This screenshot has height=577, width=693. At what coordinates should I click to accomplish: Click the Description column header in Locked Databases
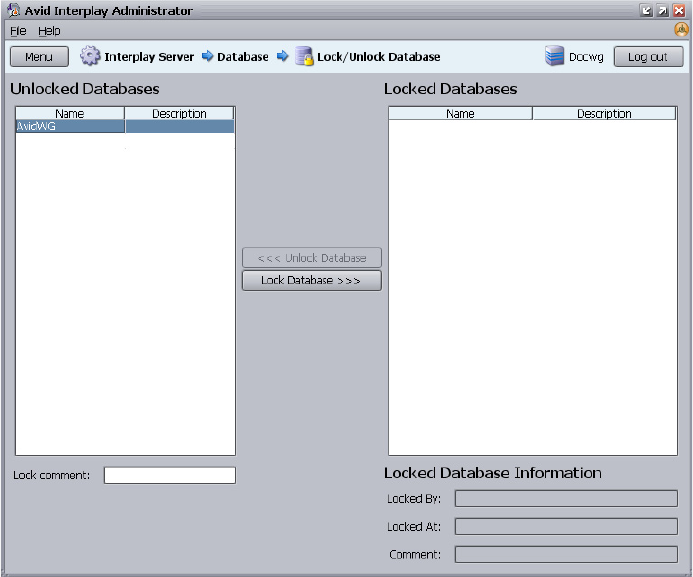pyautogui.click(x=604, y=114)
